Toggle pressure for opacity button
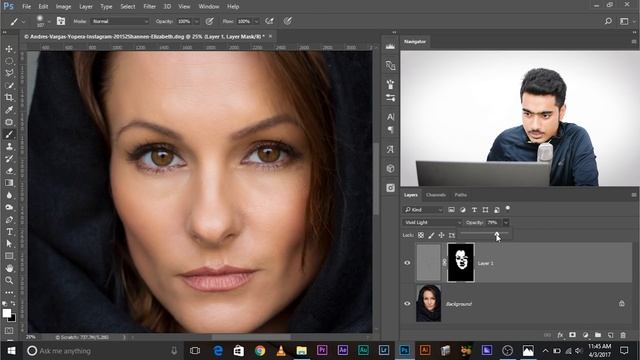The width and height of the screenshot is (640, 360). click(x=209, y=21)
